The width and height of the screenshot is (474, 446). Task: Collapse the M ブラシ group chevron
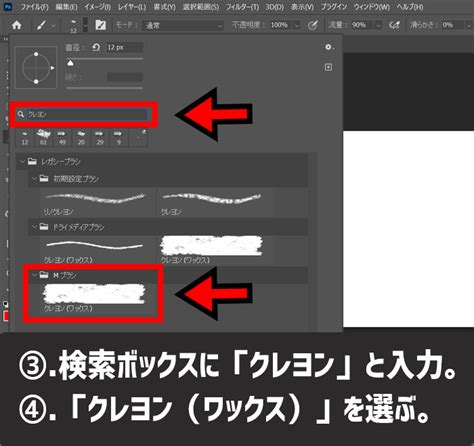(34, 275)
